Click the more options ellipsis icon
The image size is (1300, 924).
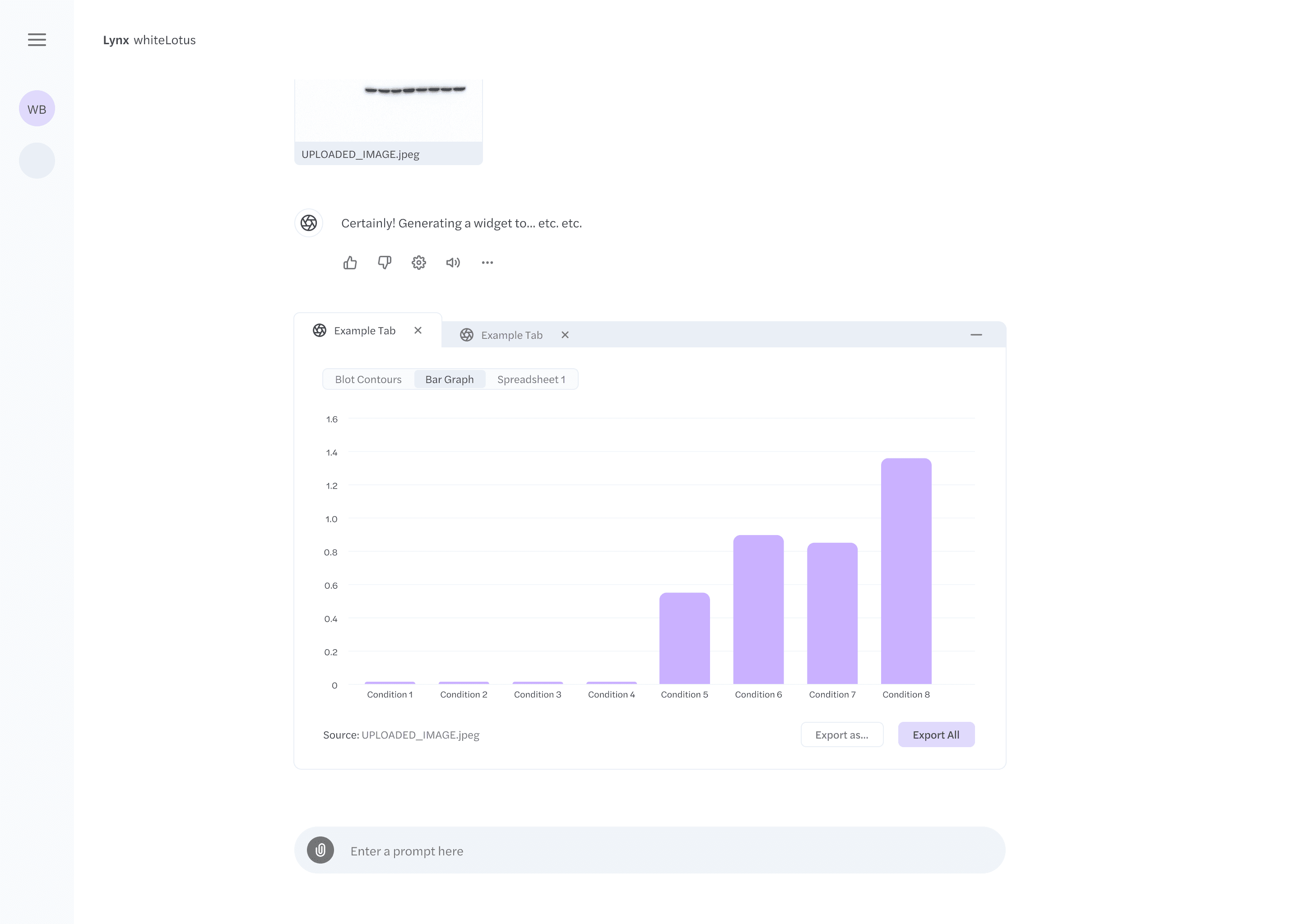tap(487, 262)
